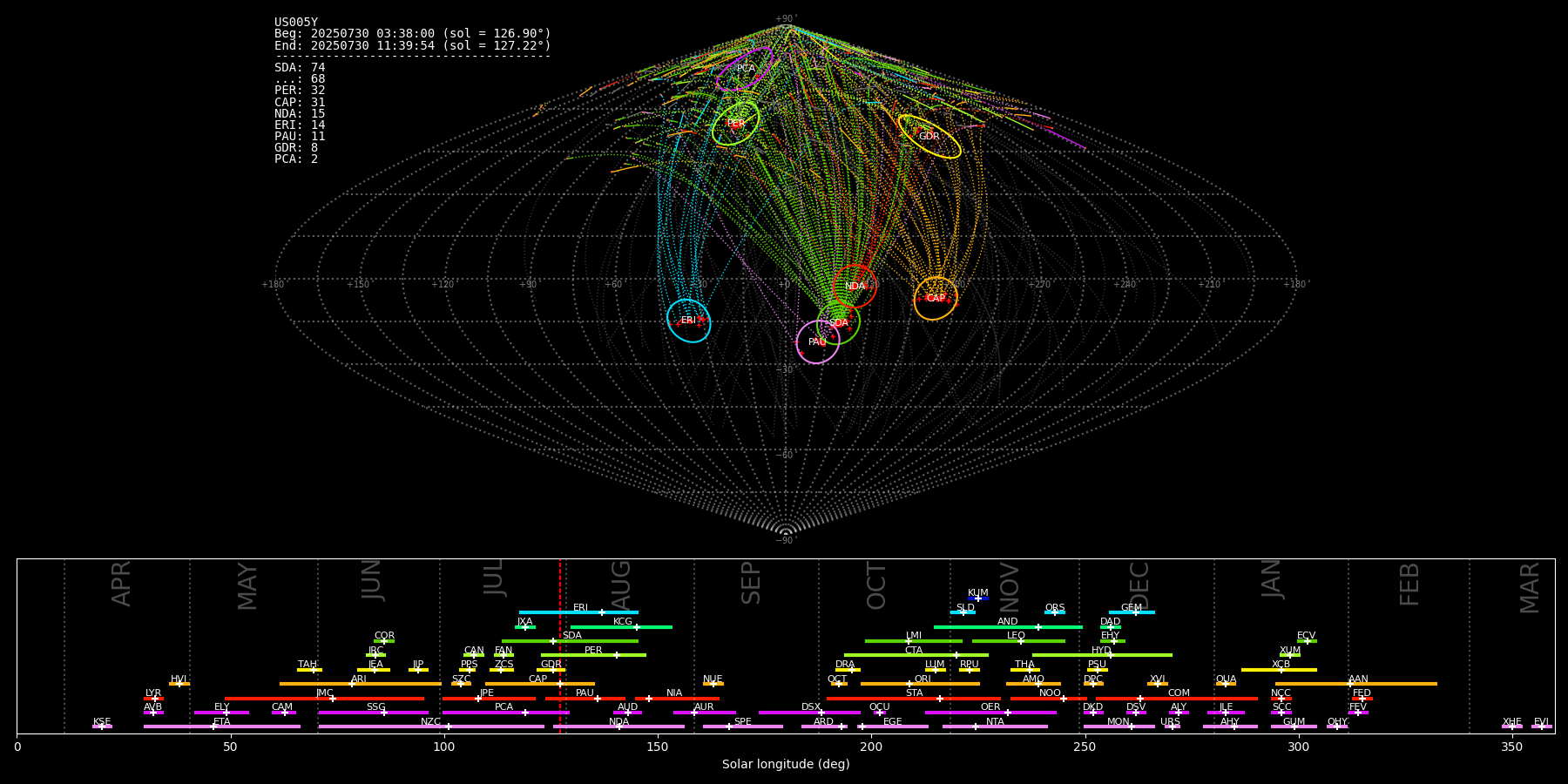This screenshot has width=1568, height=784.
Task: Click the XCB shower bar in timeline
Action: tap(1279, 670)
